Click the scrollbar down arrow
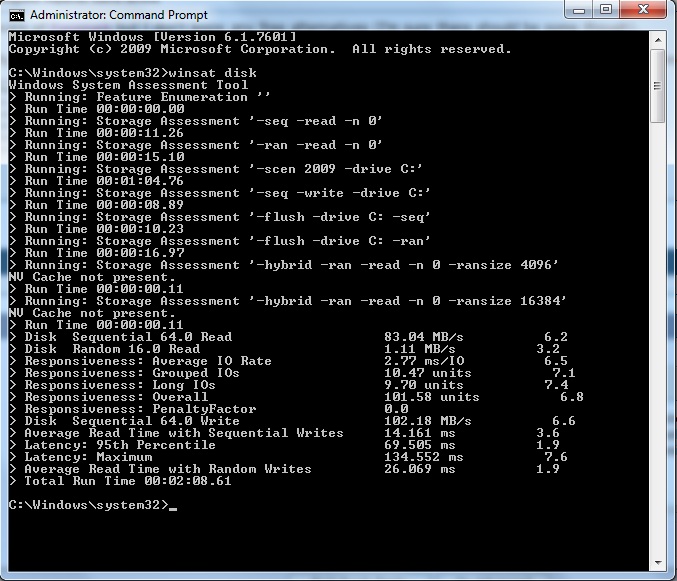This screenshot has height=581, width=677. point(658,562)
